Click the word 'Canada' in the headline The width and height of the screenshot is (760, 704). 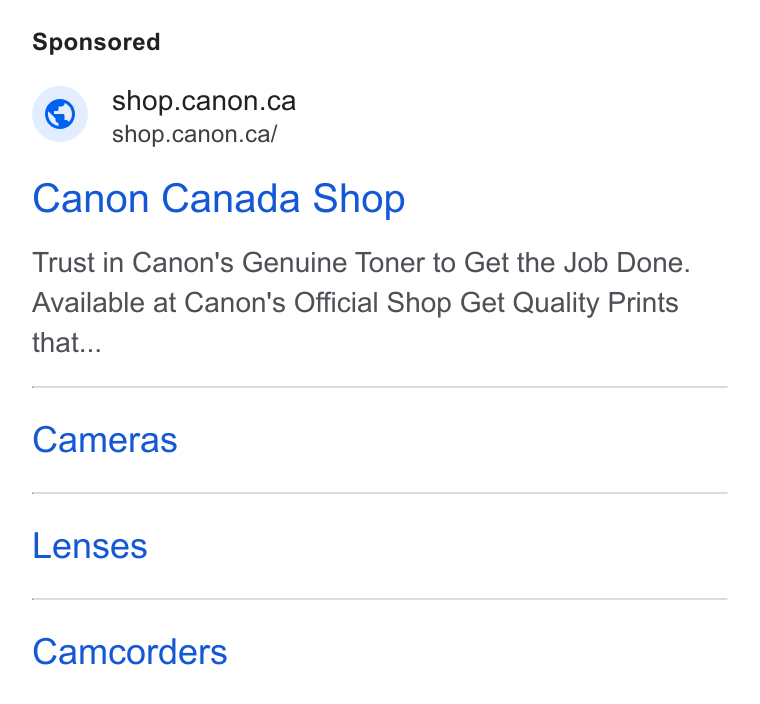click(x=231, y=199)
